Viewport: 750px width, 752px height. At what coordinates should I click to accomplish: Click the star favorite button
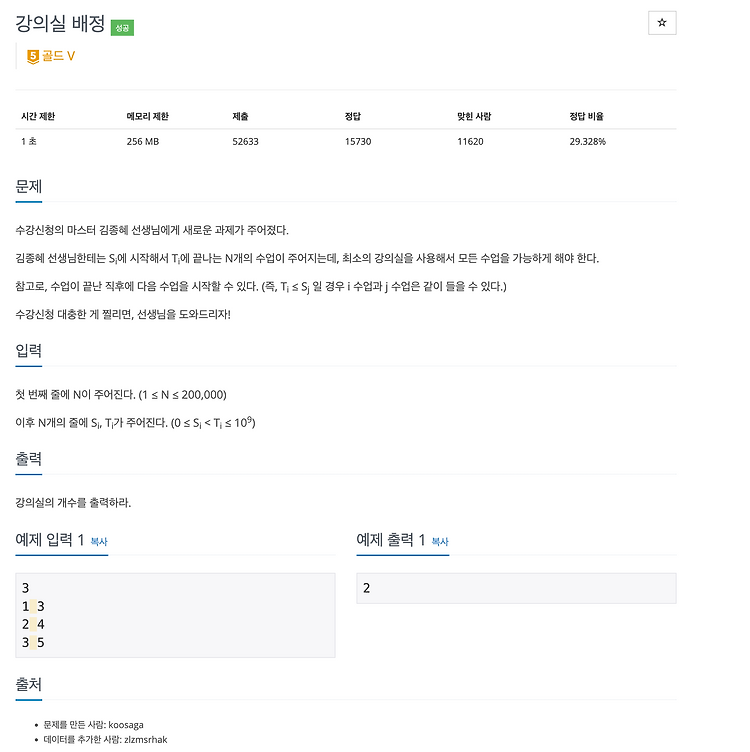(x=662, y=23)
